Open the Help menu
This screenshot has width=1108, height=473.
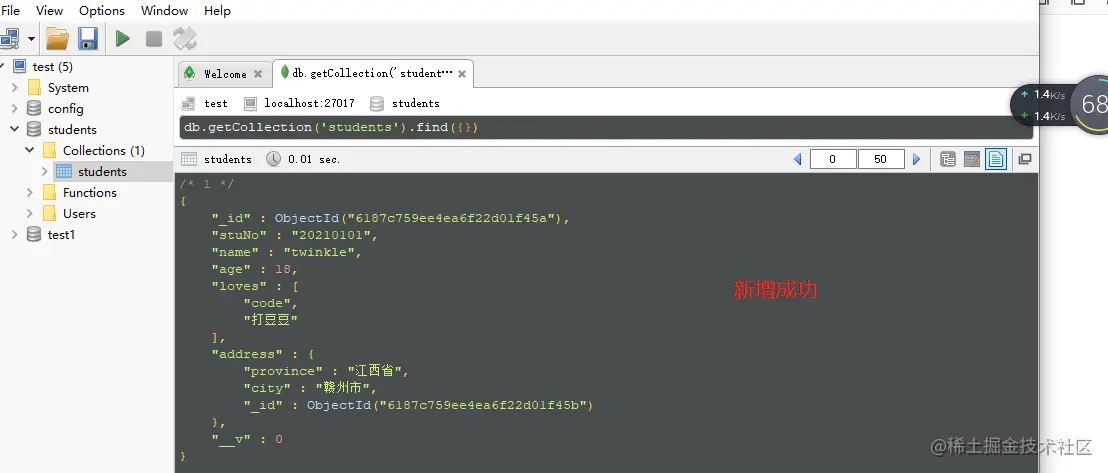(x=217, y=11)
